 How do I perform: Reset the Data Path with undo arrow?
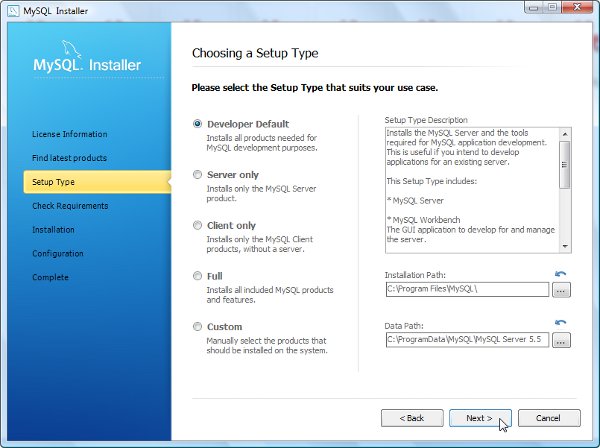(561, 323)
